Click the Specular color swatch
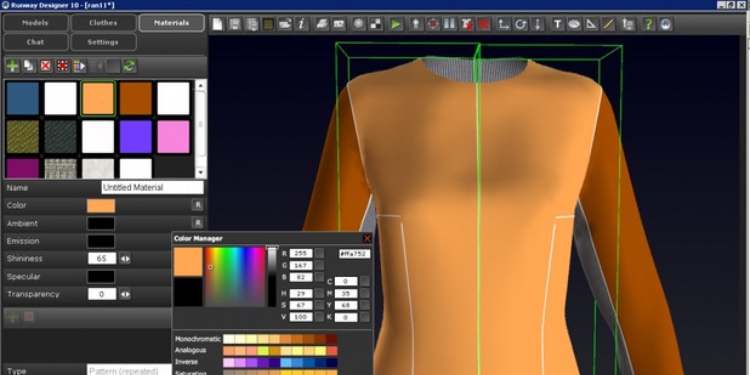The image size is (750, 375). [101, 276]
